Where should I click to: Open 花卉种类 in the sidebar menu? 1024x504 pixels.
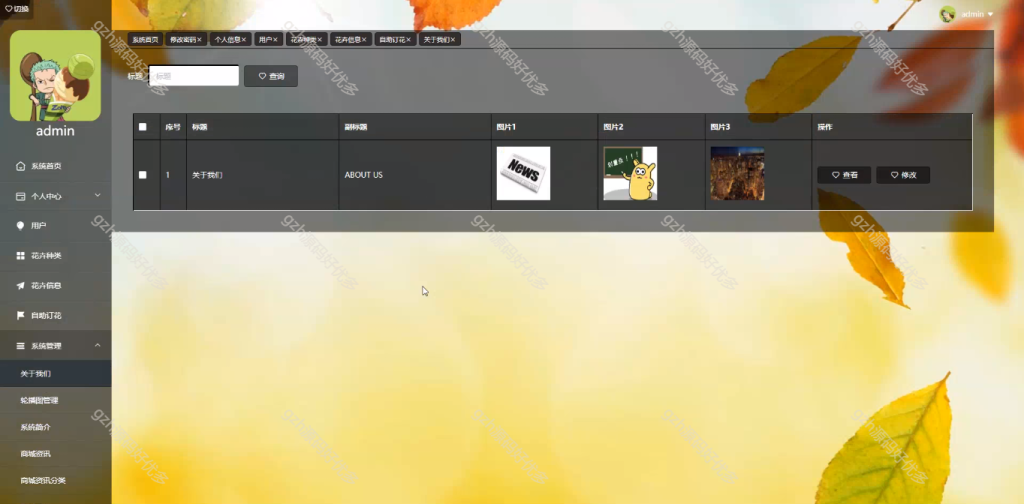tap(56, 256)
